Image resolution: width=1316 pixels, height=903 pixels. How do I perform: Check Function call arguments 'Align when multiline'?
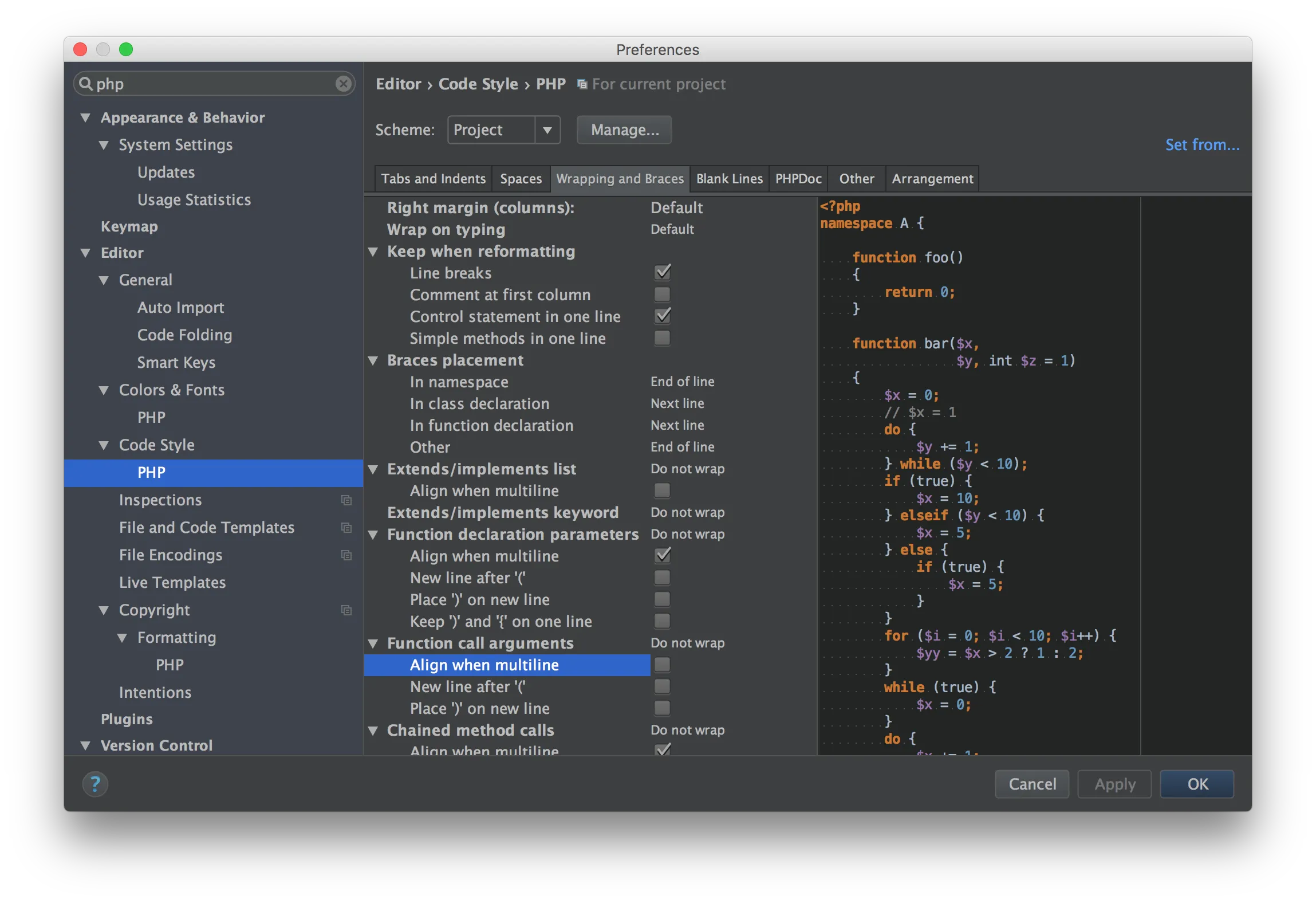tap(662, 665)
